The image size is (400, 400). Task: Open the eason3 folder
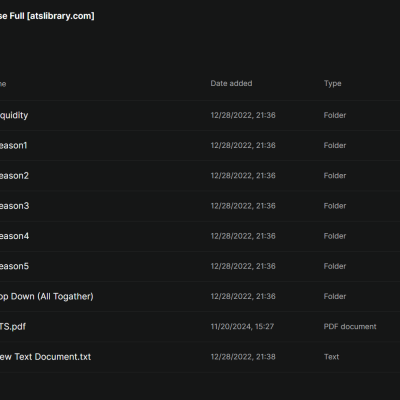click(14, 206)
